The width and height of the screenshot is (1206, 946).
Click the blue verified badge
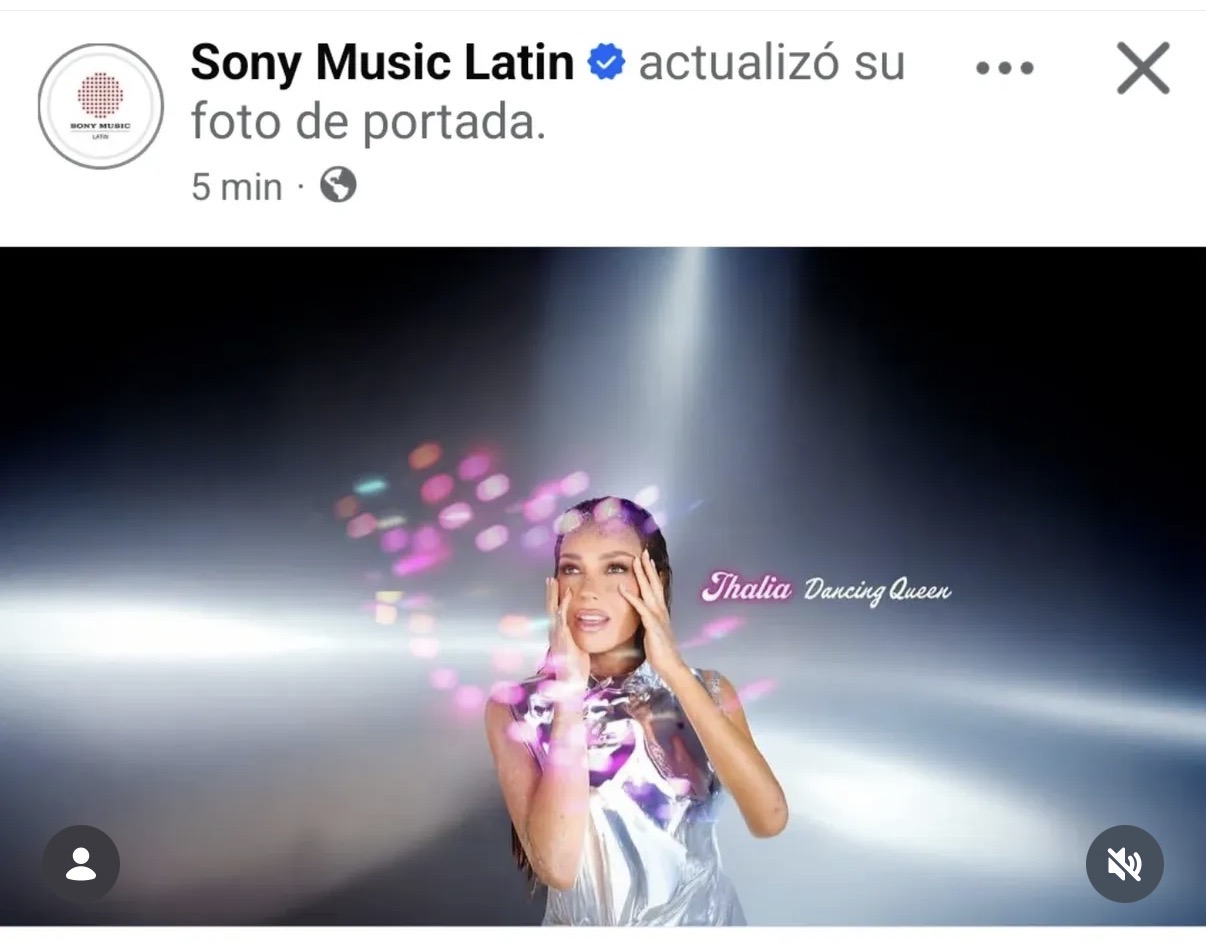[606, 64]
